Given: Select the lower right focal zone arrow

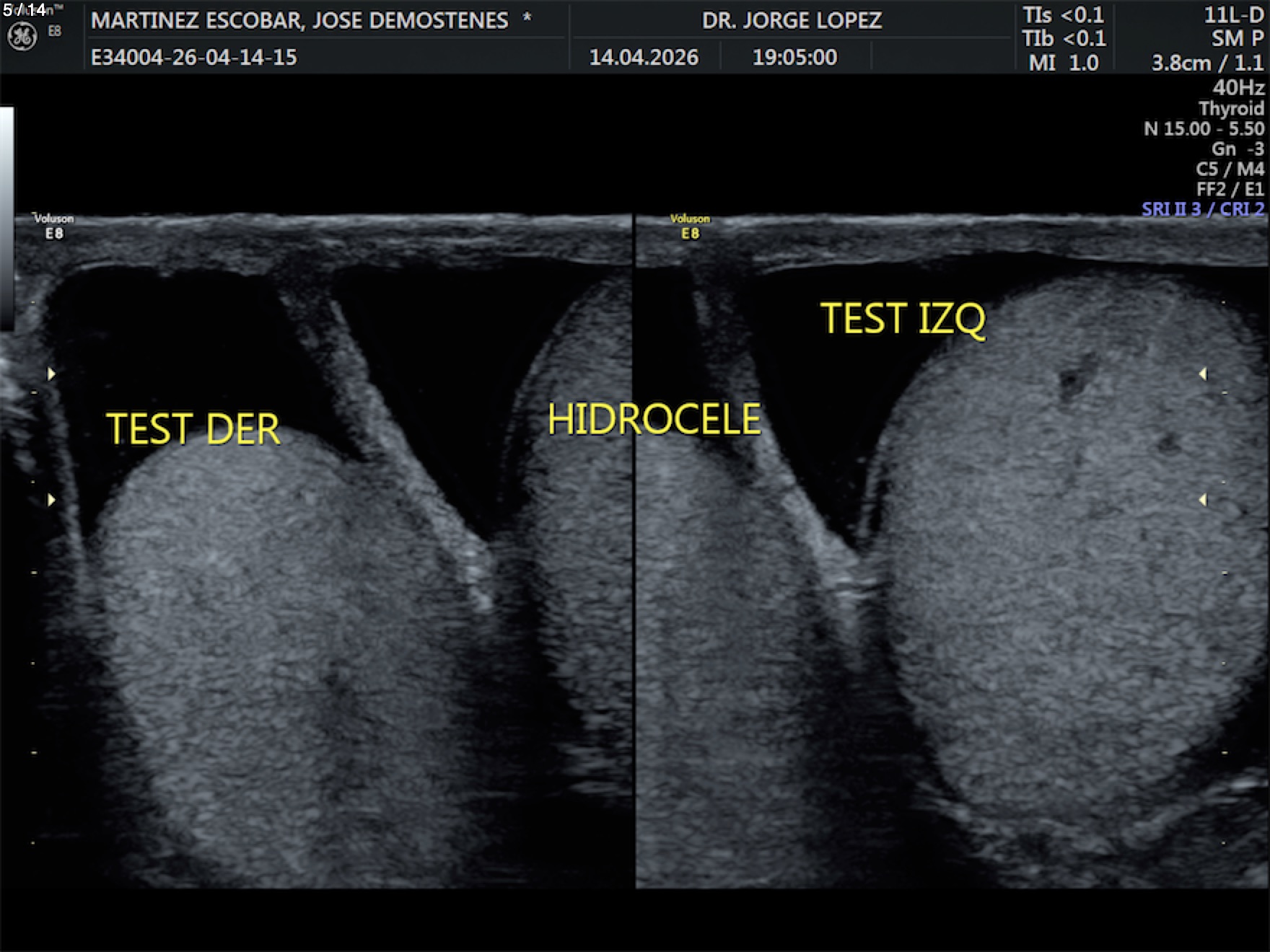Looking at the screenshot, I should [x=1202, y=500].
